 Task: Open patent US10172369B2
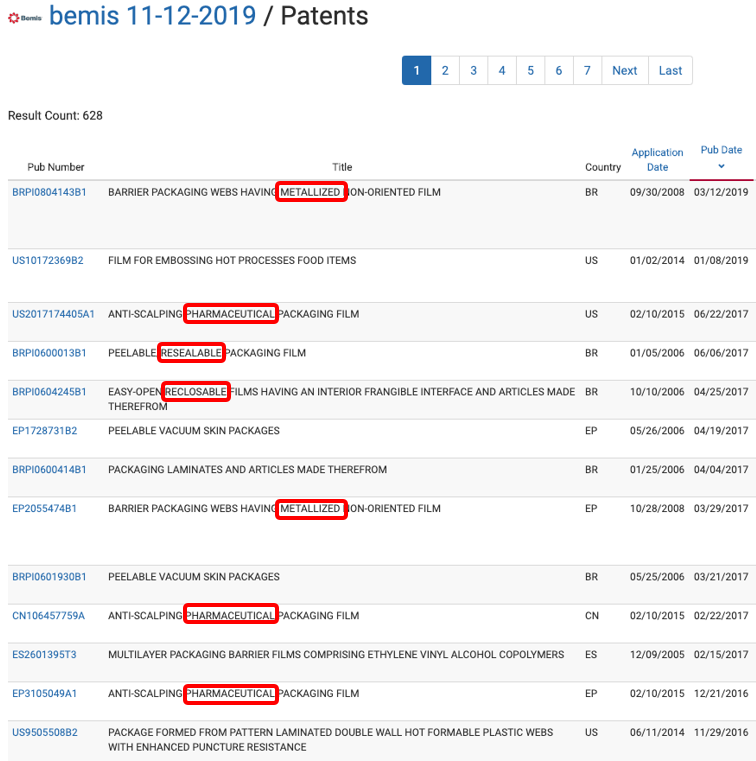point(48,261)
